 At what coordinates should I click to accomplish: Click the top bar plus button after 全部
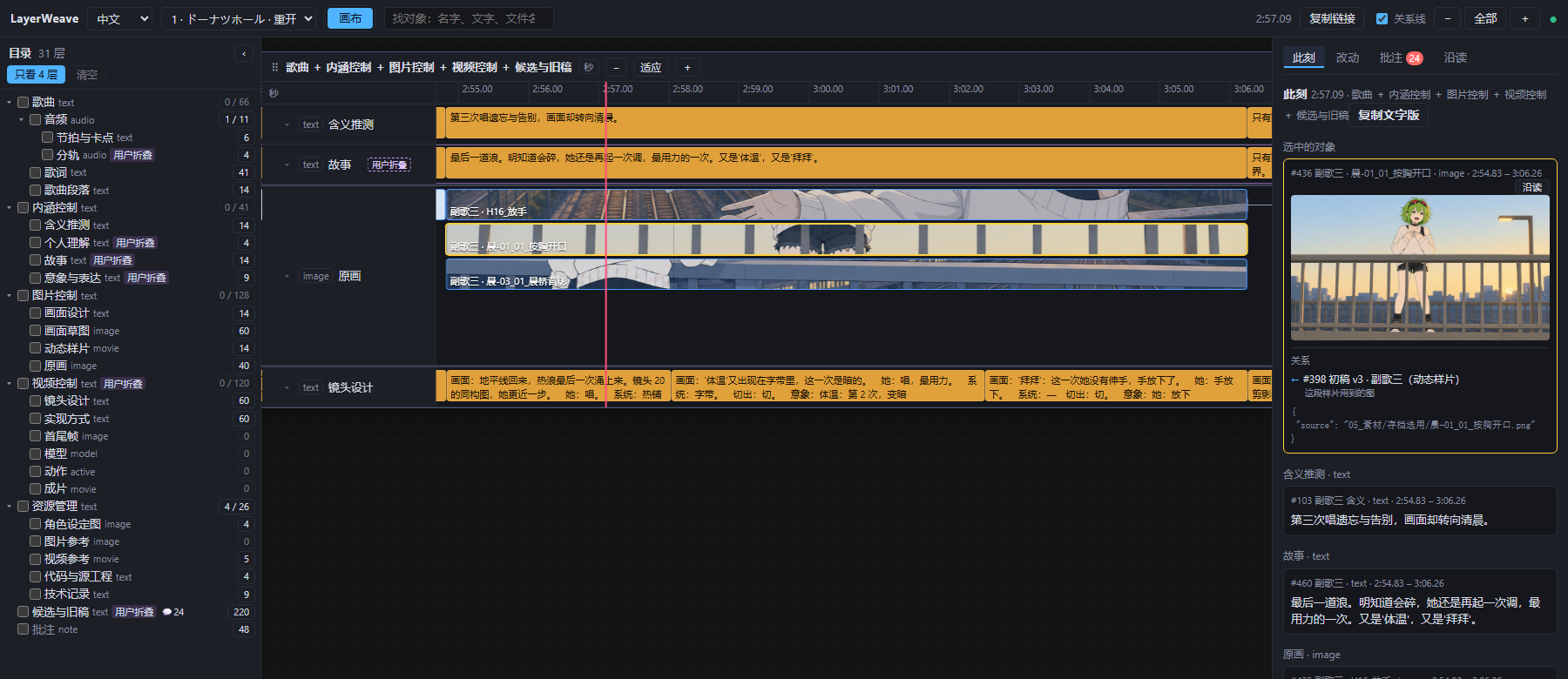point(1524,18)
